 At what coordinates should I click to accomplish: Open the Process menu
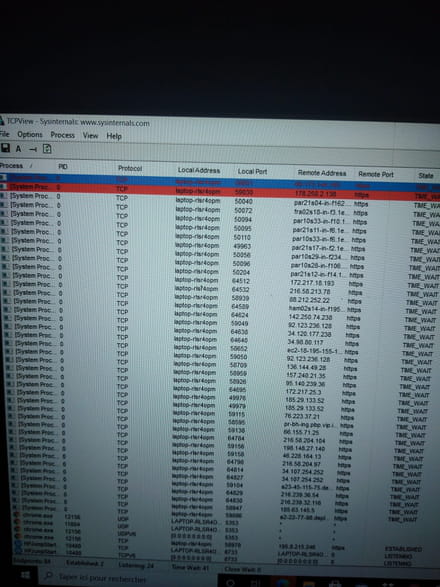63,135
